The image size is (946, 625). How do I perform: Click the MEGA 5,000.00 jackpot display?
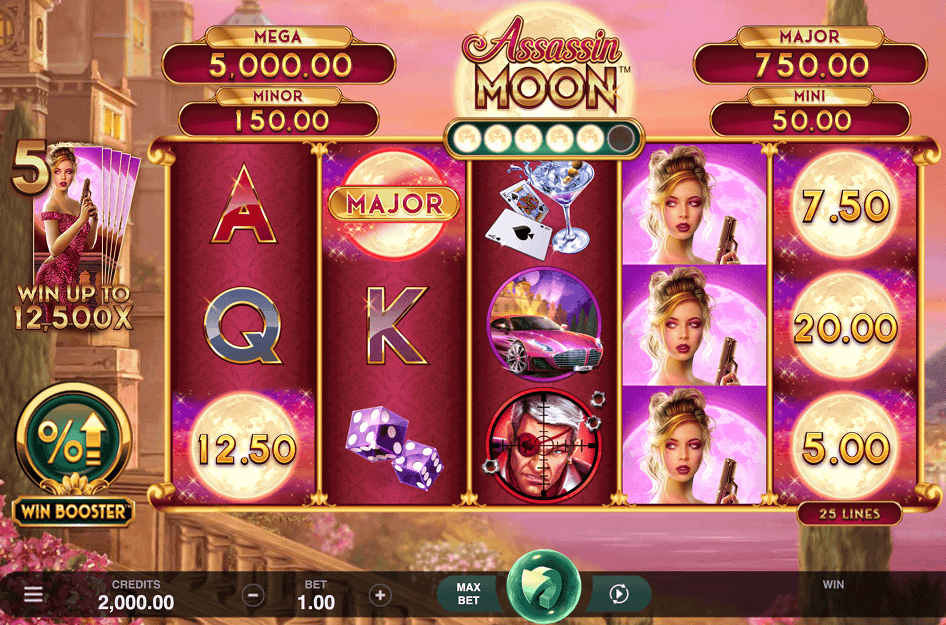[x=279, y=56]
